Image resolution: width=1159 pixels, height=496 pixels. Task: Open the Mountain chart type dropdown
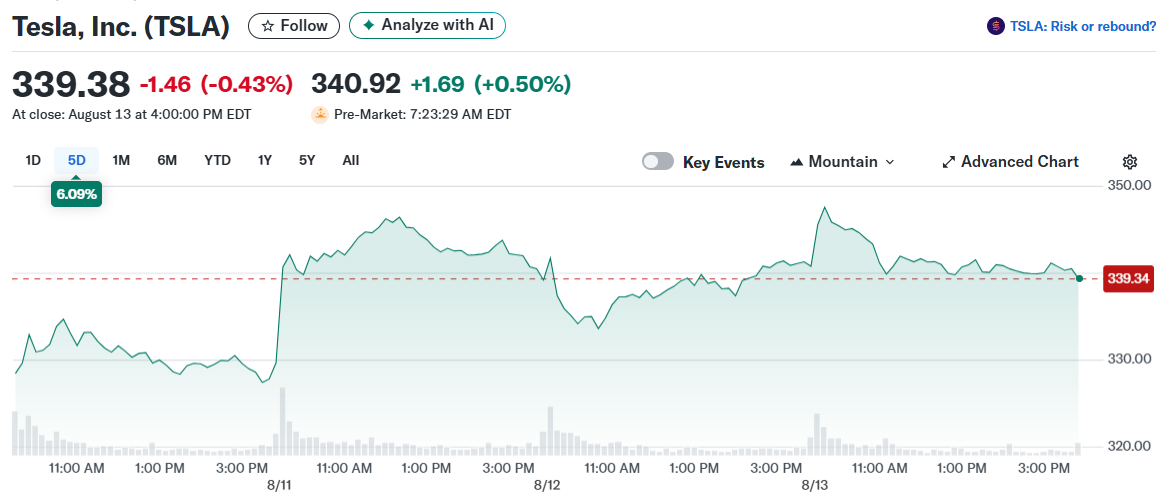pos(842,162)
